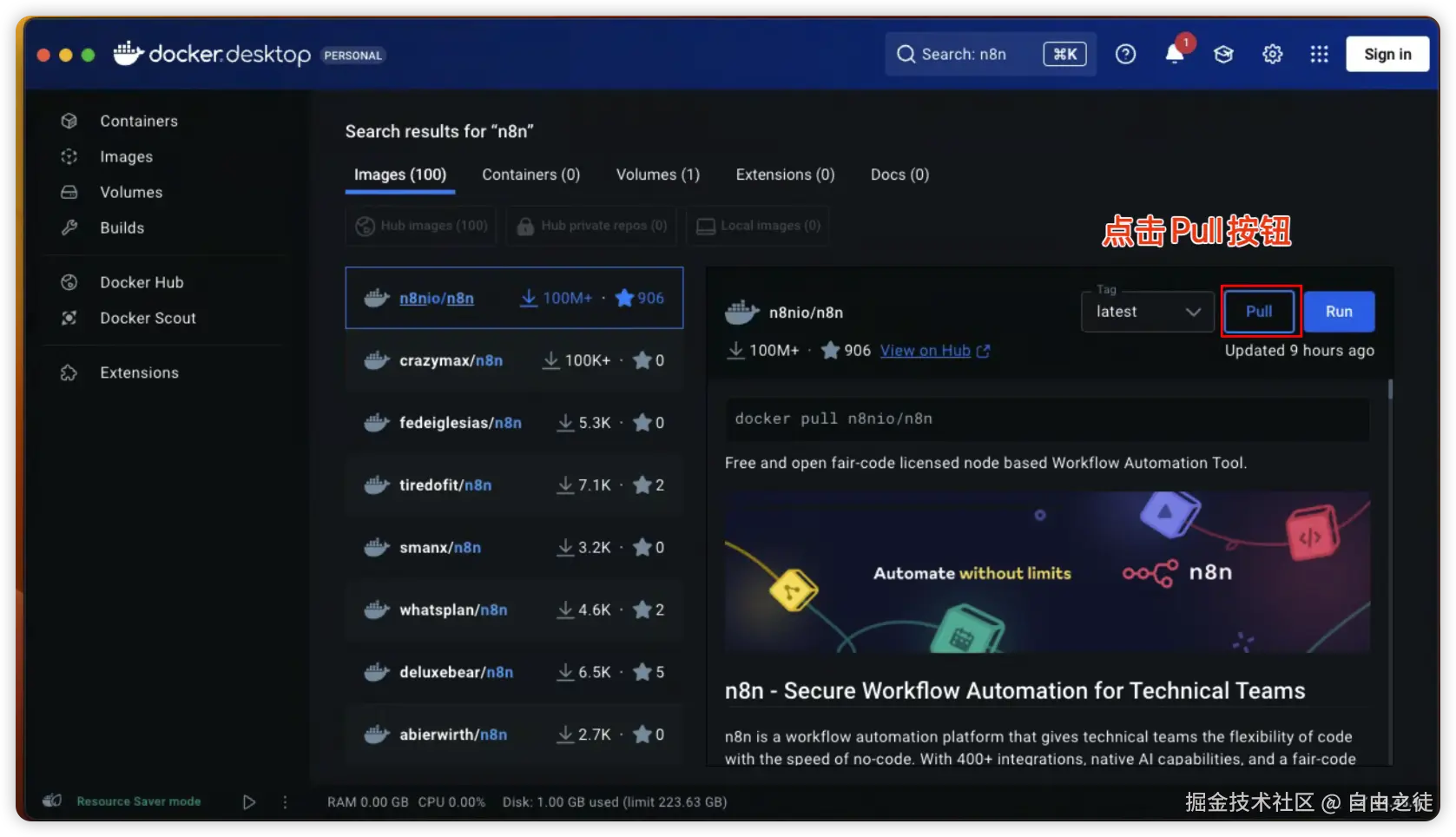
Task: Toggle the Hub private repos (0) filter
Action: coord(592,226)
